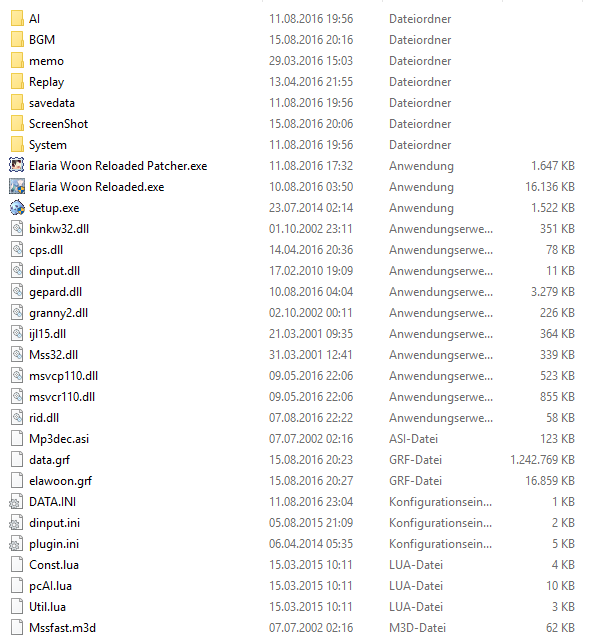Screen dimensions: 606x641
Task: Click the size value '1.242.769 KB'
Action: [x=542, y=460]
